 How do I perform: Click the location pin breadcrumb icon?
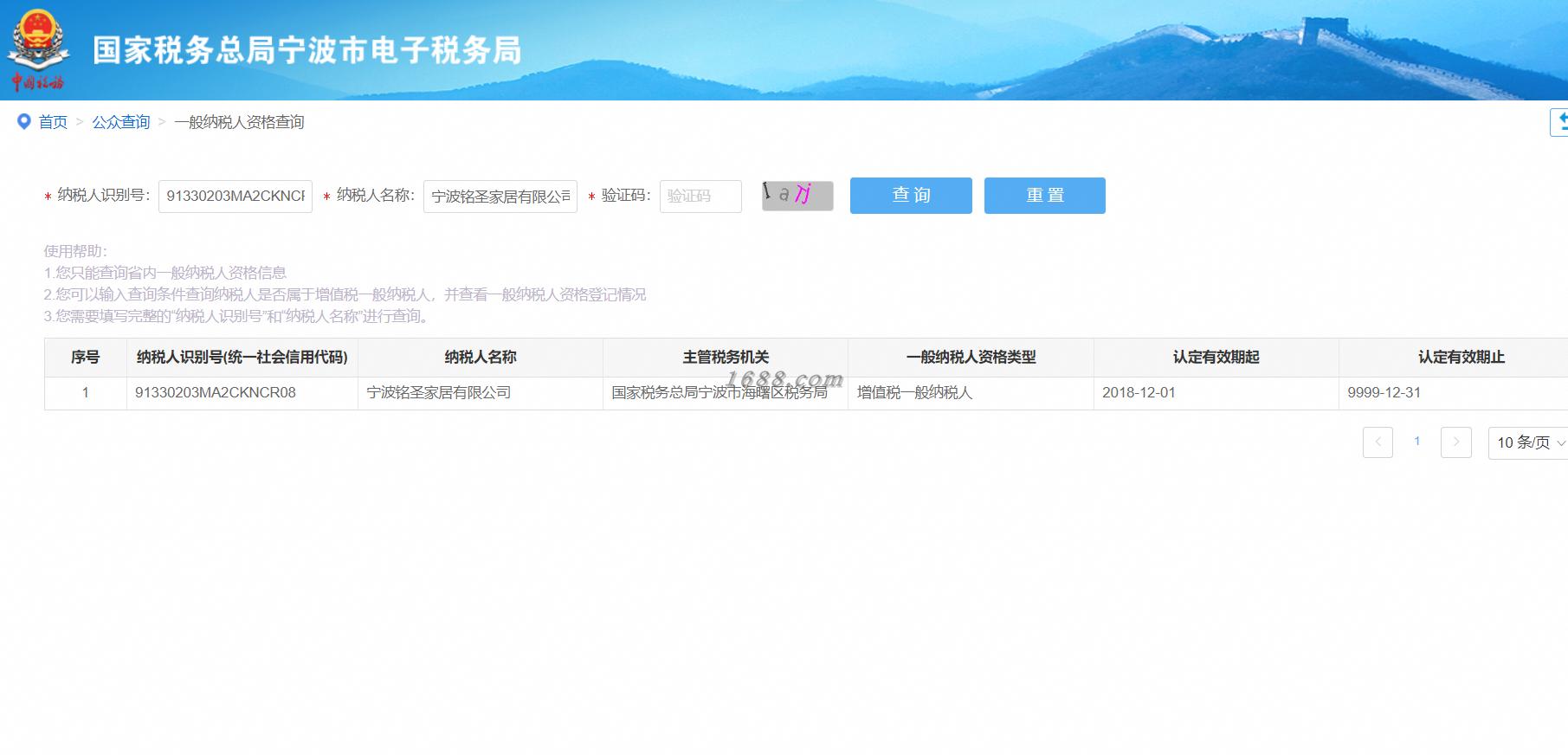coord(24,122)
